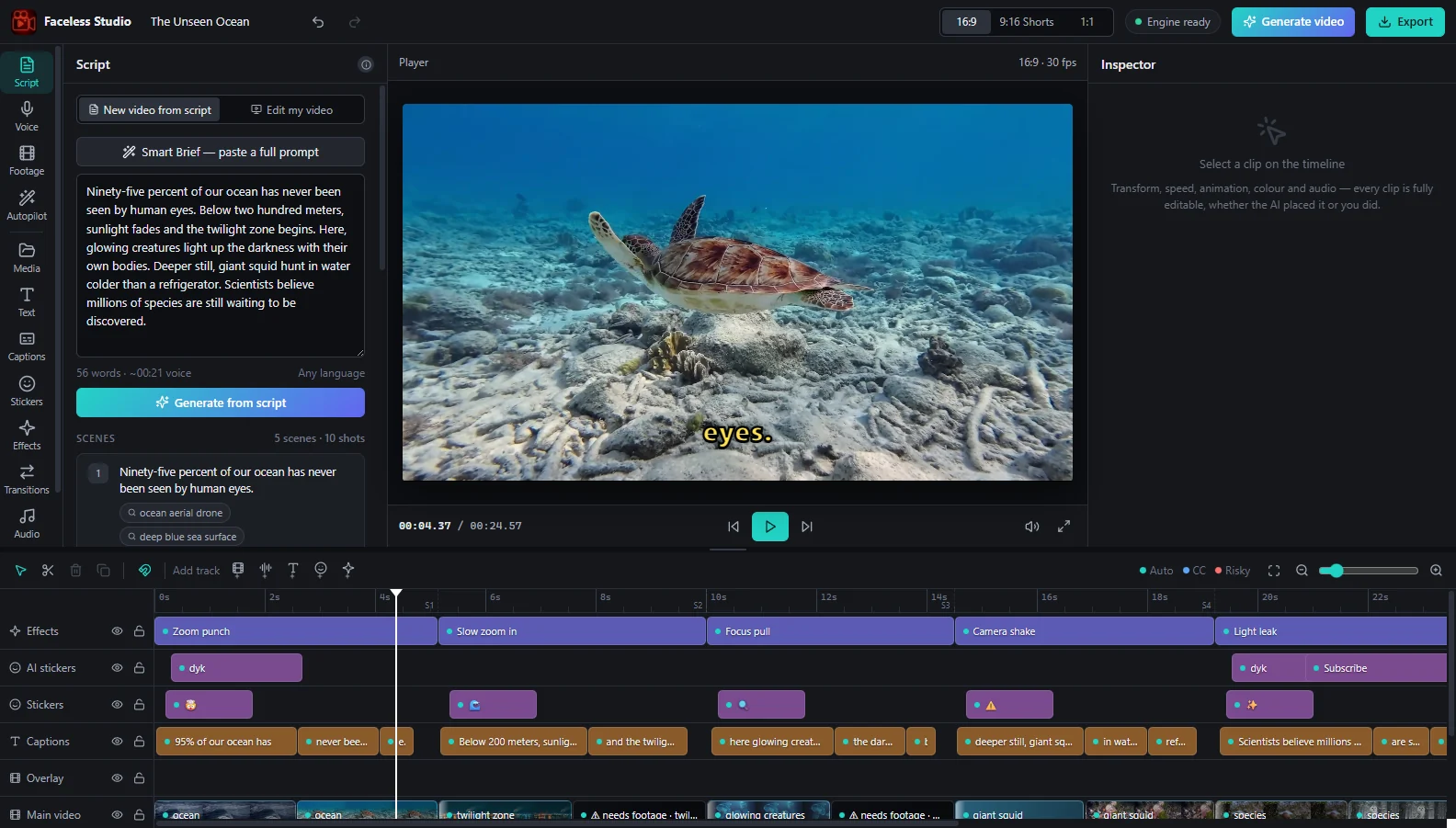Select the ocean aerial drone search tag
This screenshot has width=1456, height=828.
click(x=175, y=513)
